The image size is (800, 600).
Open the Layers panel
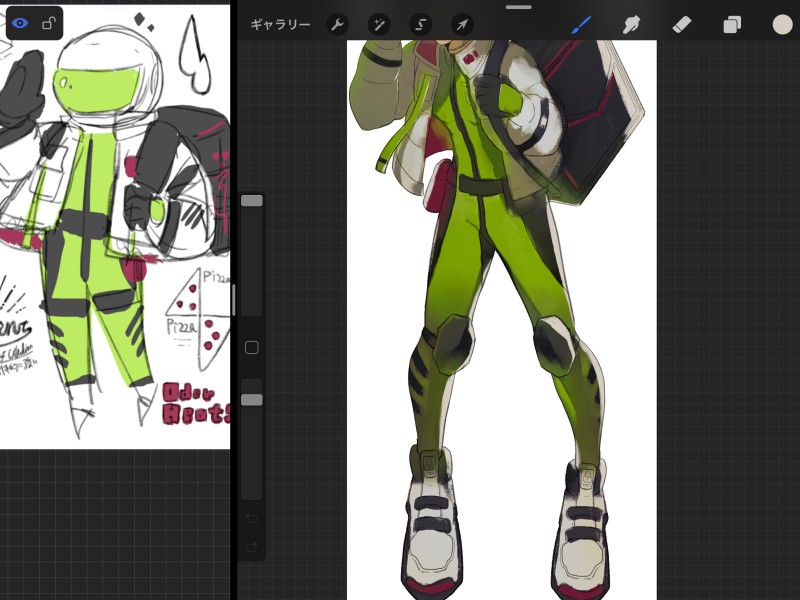[x=732, y=24]
